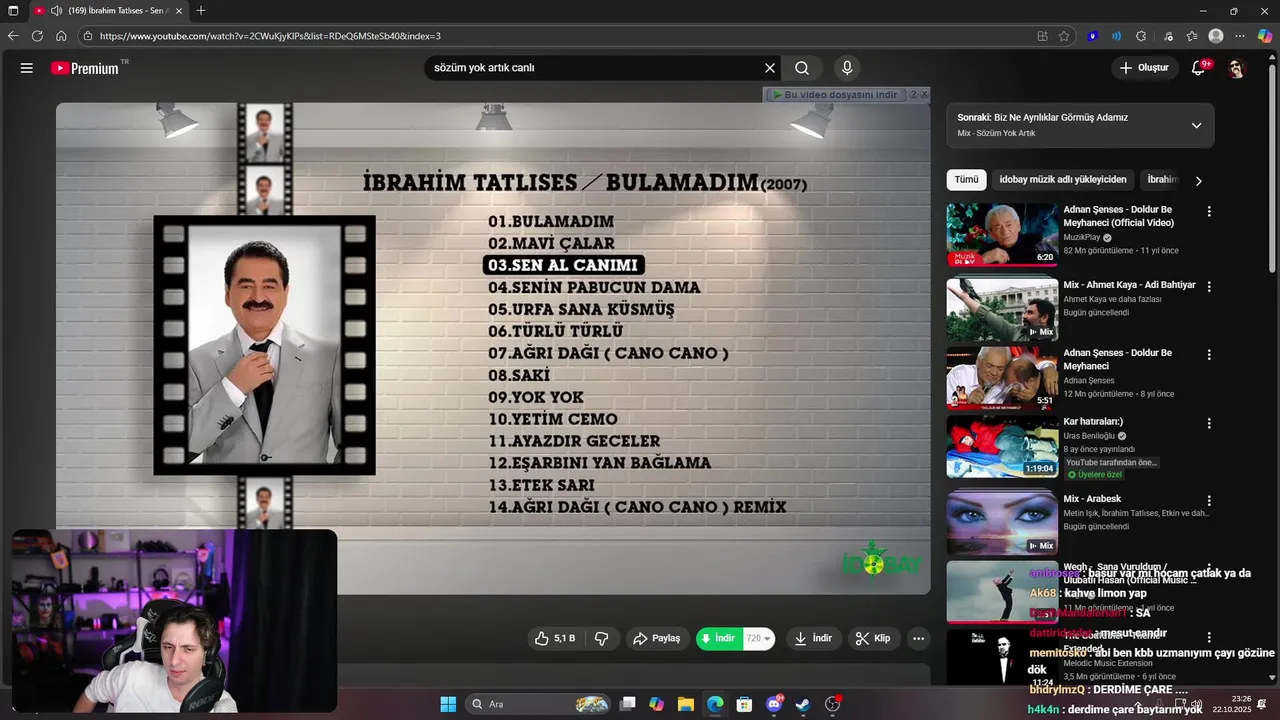
Task: Open Task View on taskbar
Action: pyautogui.click(x=627, y=704)
